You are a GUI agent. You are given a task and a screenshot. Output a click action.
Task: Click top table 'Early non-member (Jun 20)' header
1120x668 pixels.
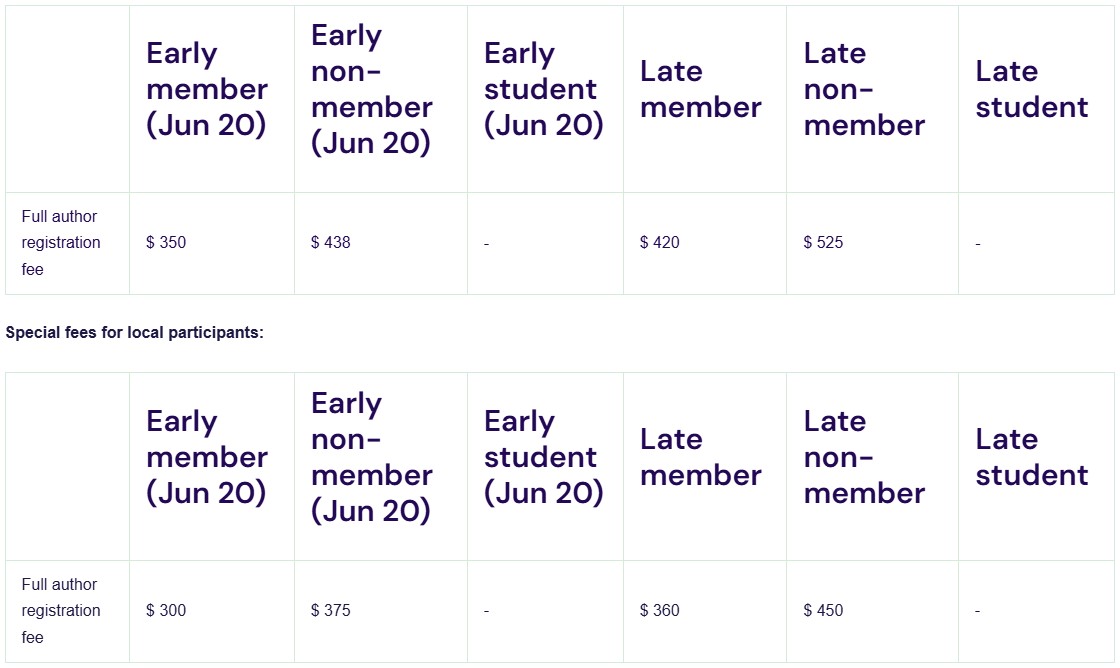pos(372,89)
